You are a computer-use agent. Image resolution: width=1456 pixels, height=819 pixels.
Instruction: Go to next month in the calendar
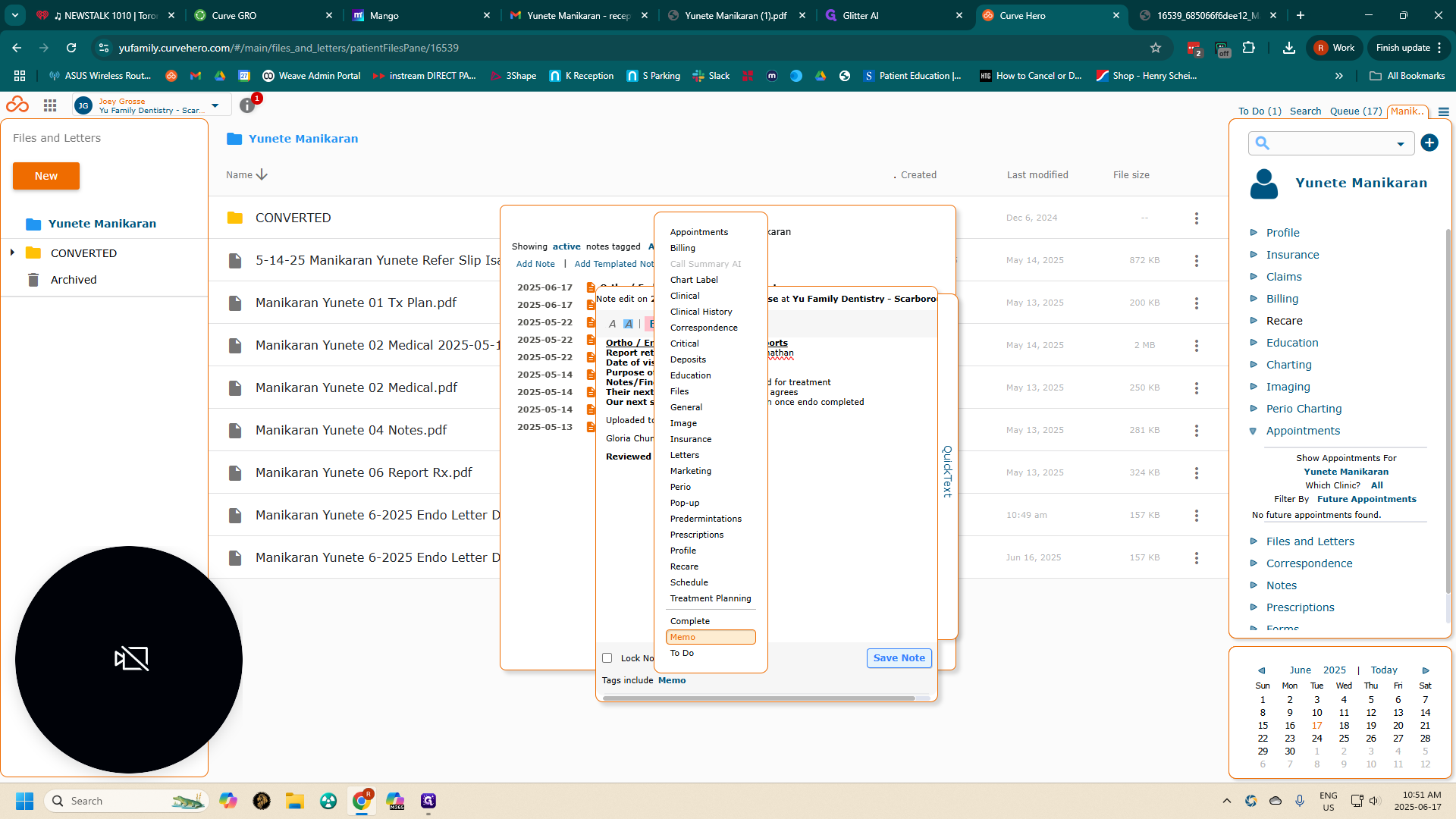point(1426,670)
